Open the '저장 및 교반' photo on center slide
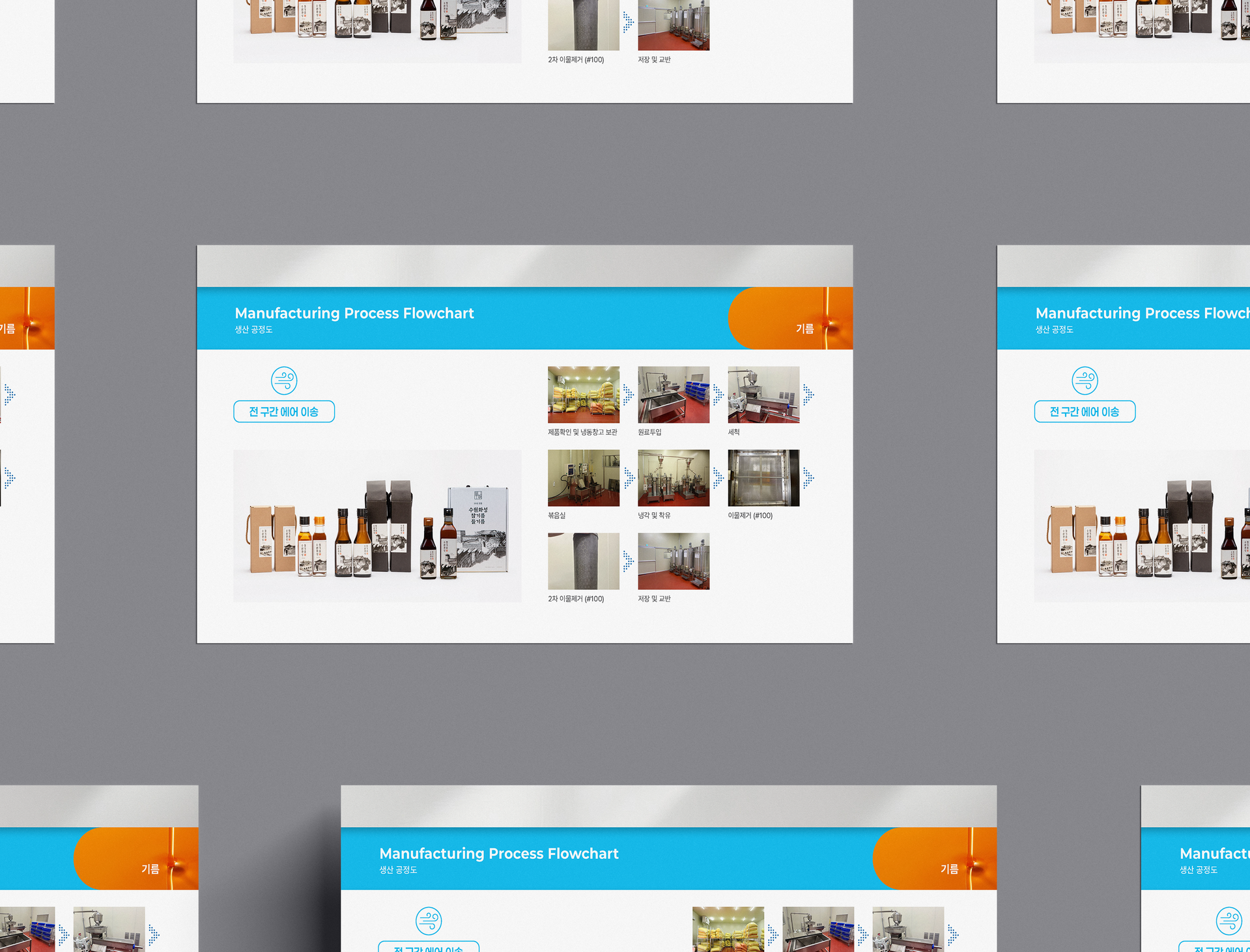This screenshot has width=1250, height=952. click(x=674, y=561)
